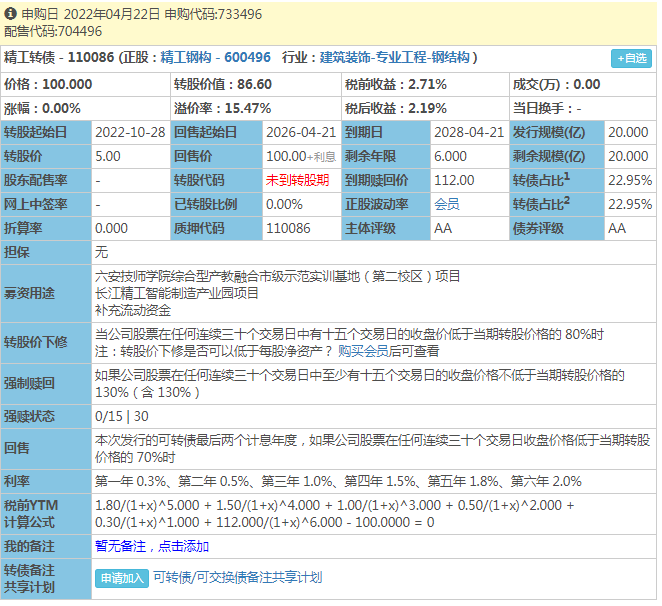Click the 当日换手 cell
This screenshot has width=662, height=606.
coord(583,109)
